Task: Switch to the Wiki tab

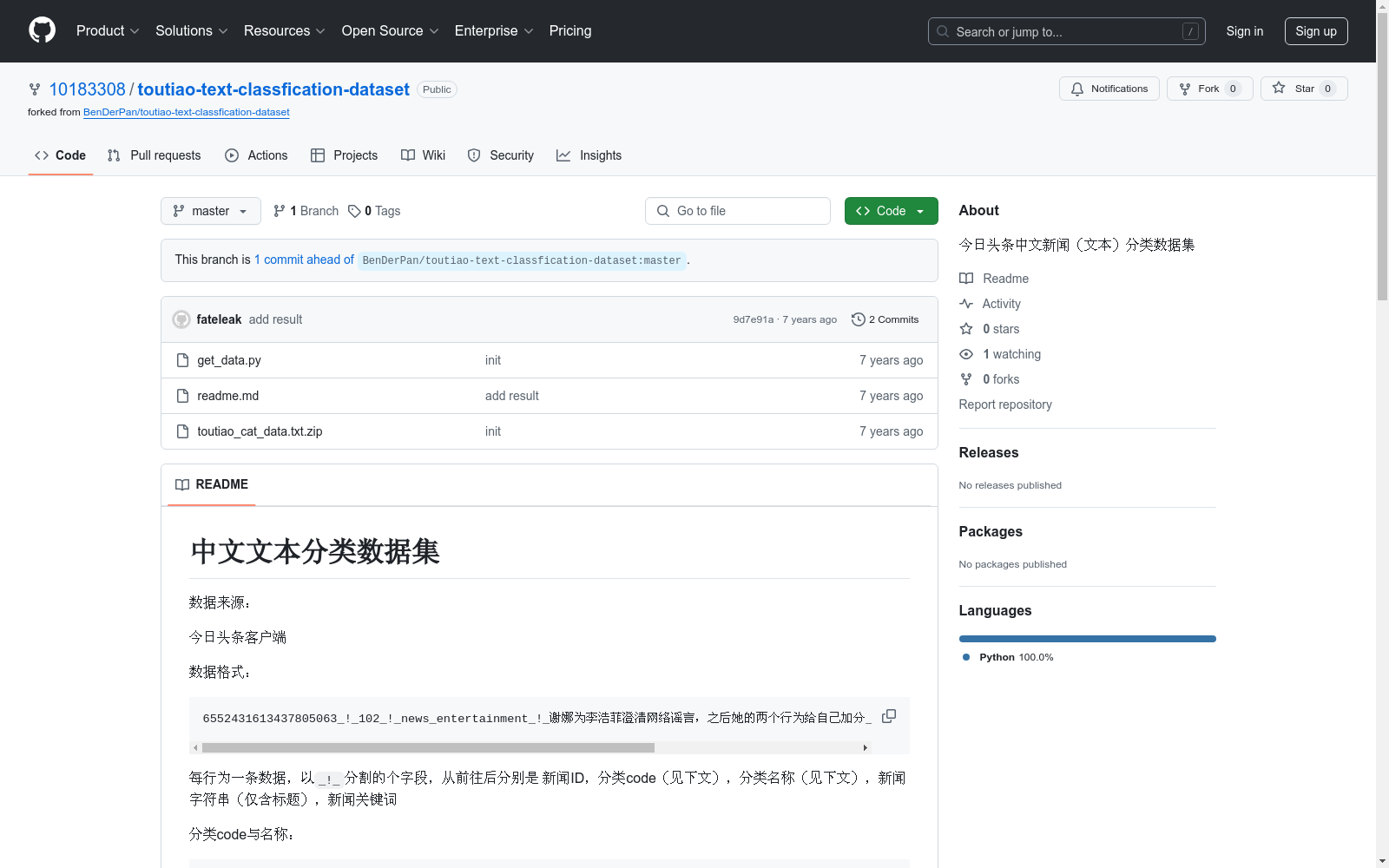Action: click(x=423, y=155)
